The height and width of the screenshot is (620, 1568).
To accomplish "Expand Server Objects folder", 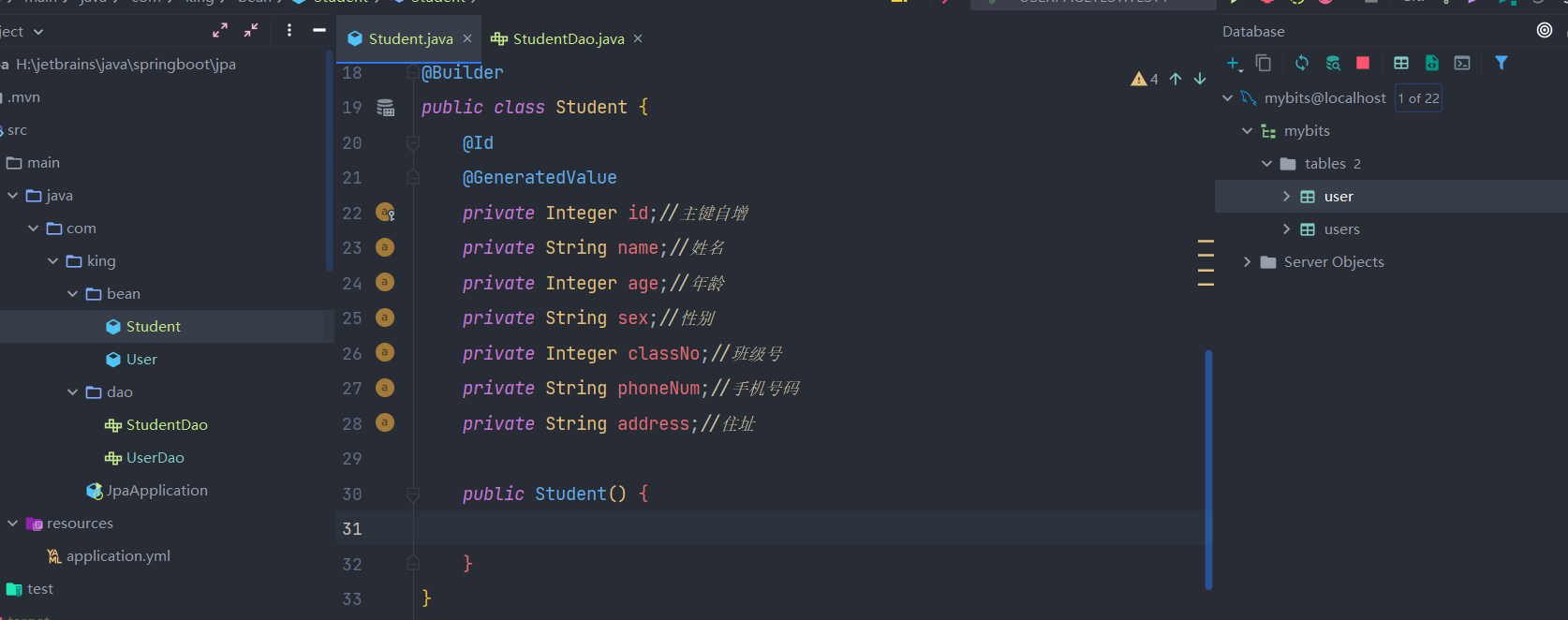I will click(1247, 261).
